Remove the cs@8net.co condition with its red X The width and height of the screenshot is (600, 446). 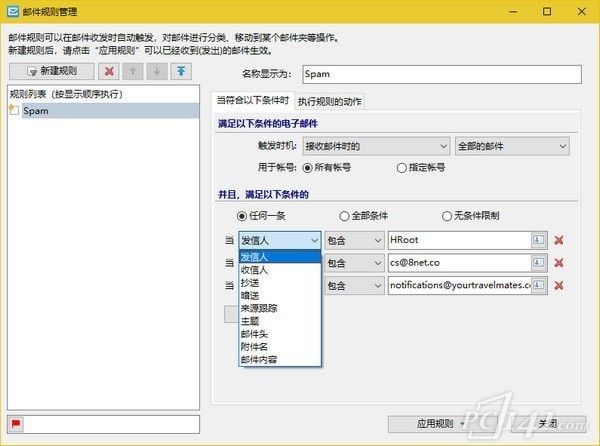point(559,263)
